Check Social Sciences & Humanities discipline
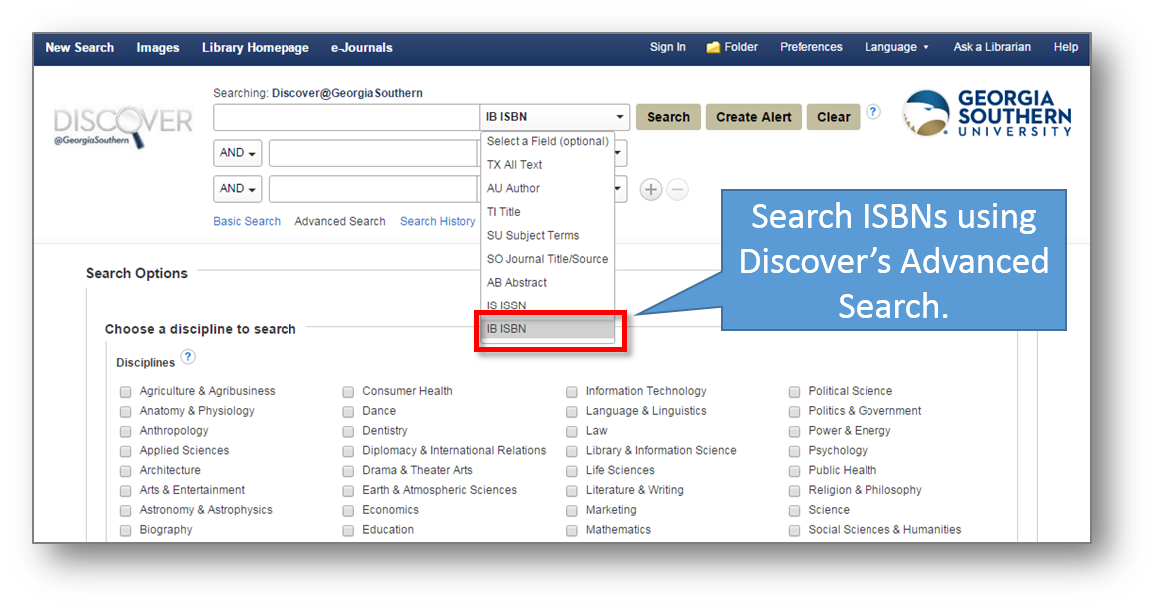This screenshot has height=610, width=1159. point(795,531)
